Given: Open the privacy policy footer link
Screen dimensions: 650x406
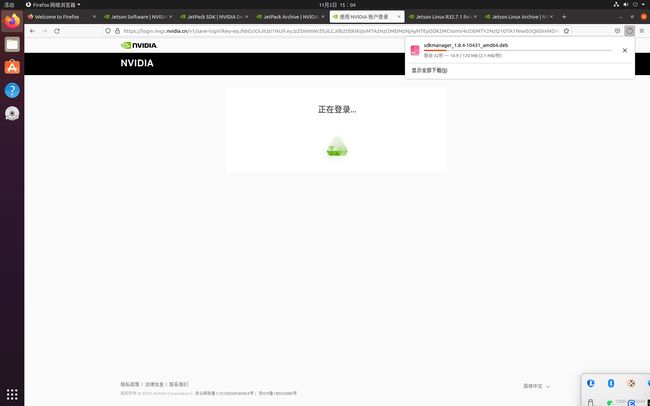Looking at the screenshot, I should tap(130, 384).
